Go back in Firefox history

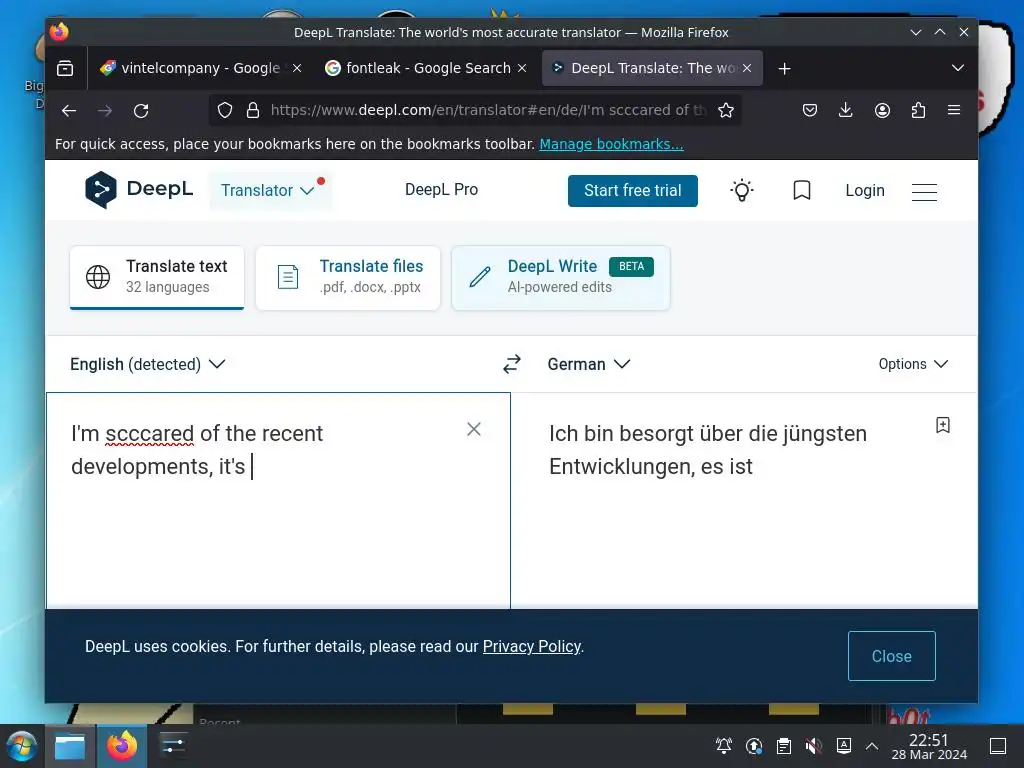pyautogui.click(x=69, y=110)
